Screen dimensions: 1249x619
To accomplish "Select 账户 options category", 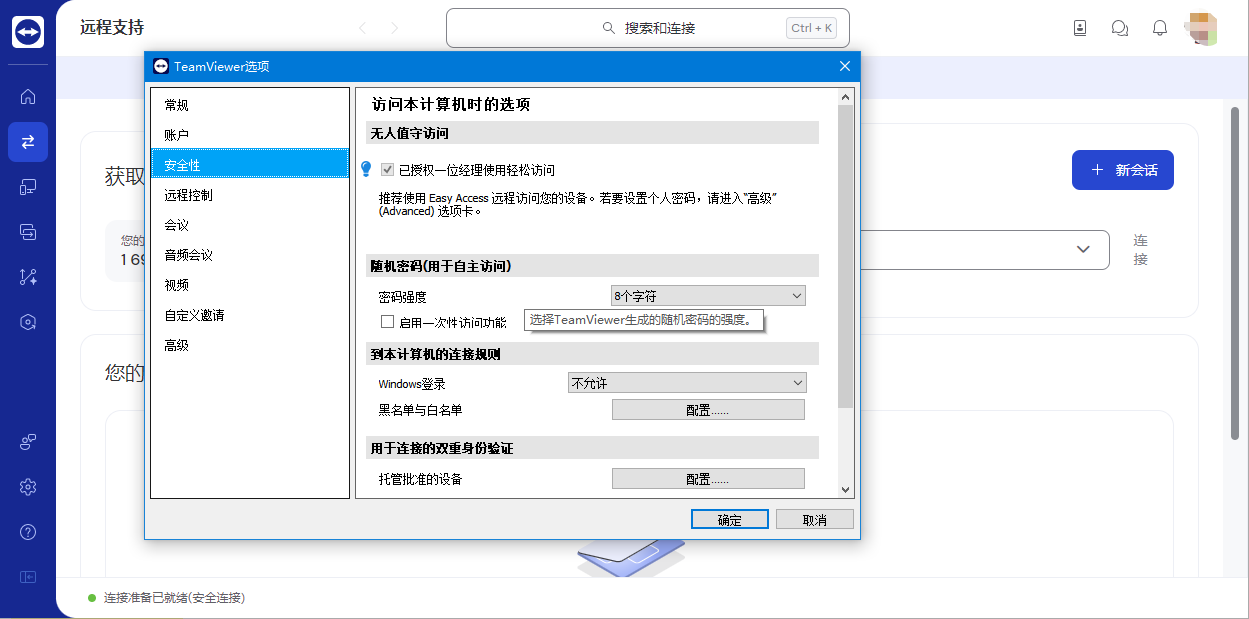I will [x=250, y=135].
